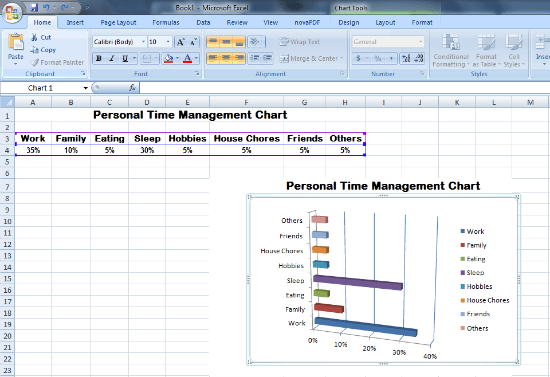Customize Quick Access Toolbar dropdown

tap(87, 7)
